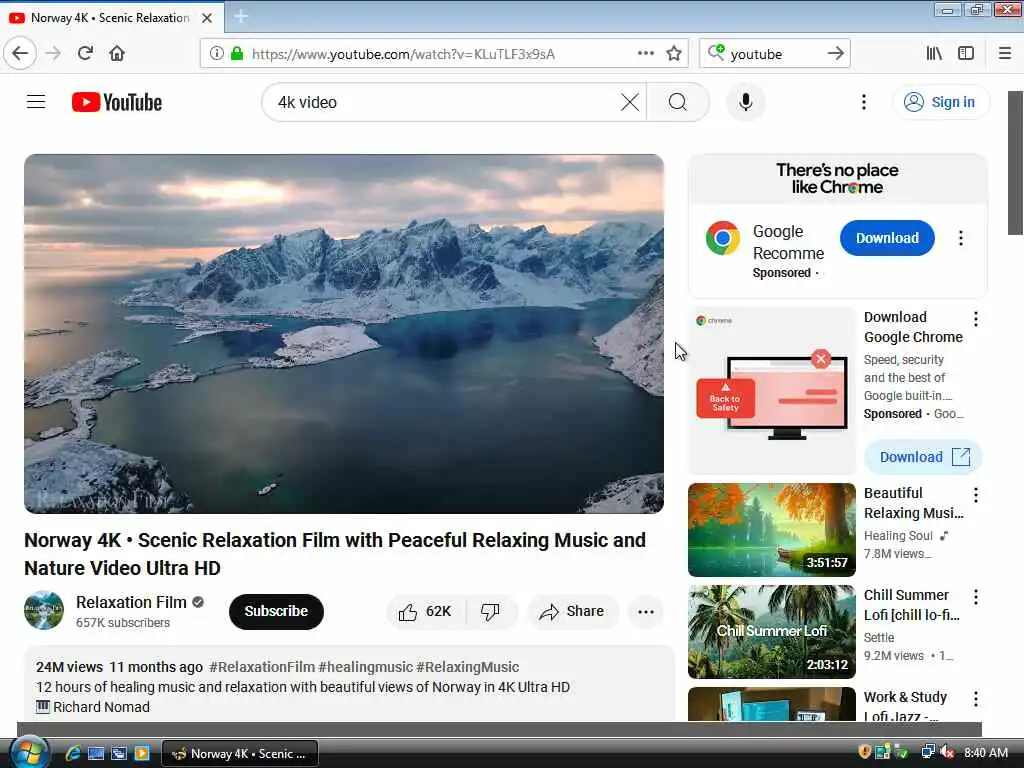1024x768 pixels.
Task: Open options for Work & Study Lofi video
Action: 976,699
